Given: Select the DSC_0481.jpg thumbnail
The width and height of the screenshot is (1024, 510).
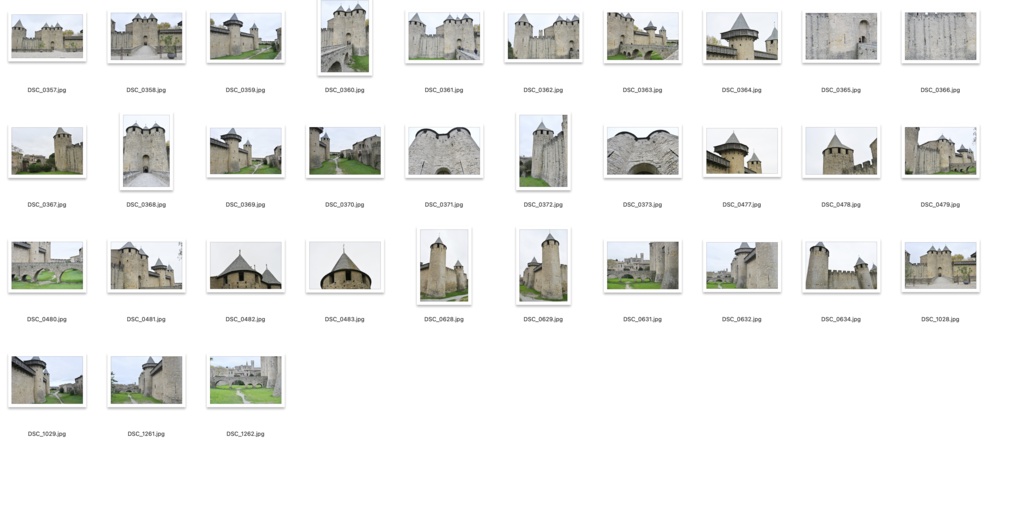Looking at the screenshot, I should 146,266.
